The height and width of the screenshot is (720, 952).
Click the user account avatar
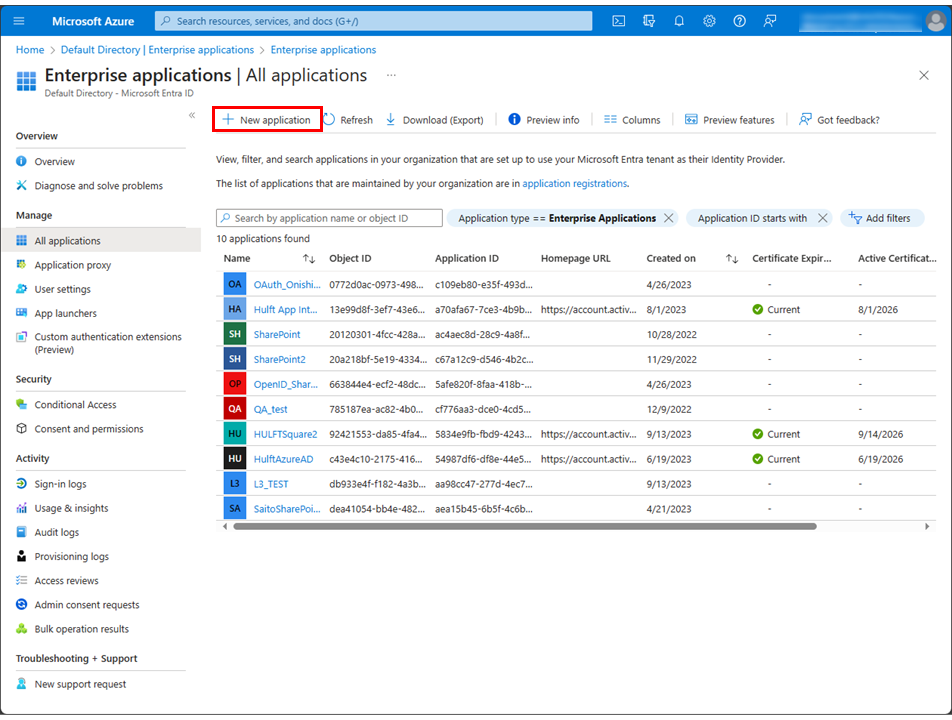(936, 21)
